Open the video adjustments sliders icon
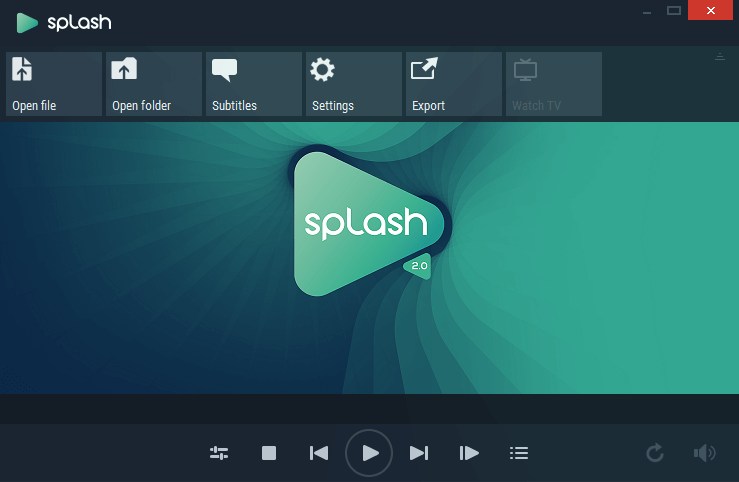Screen dimensions: 739x482 (x=219, y=453)
